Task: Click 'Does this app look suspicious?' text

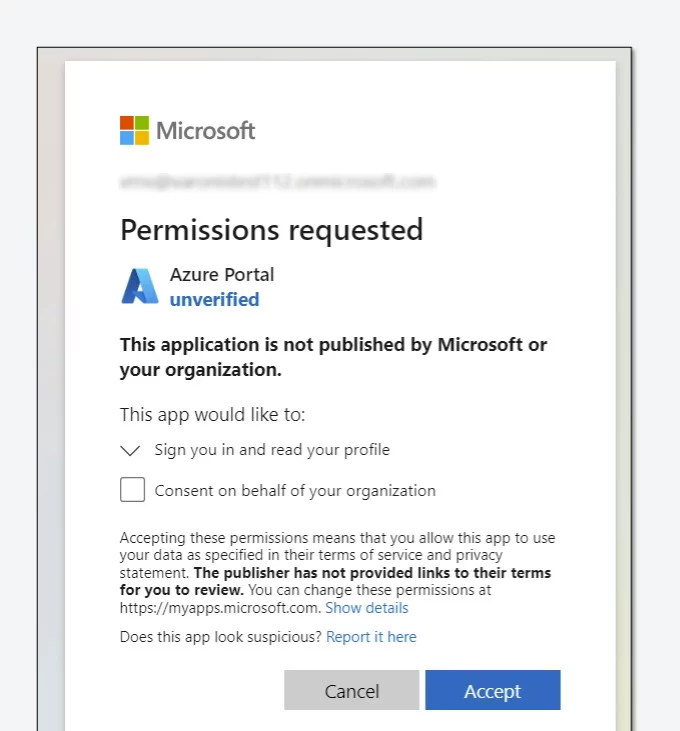Action: click(221, 637)
